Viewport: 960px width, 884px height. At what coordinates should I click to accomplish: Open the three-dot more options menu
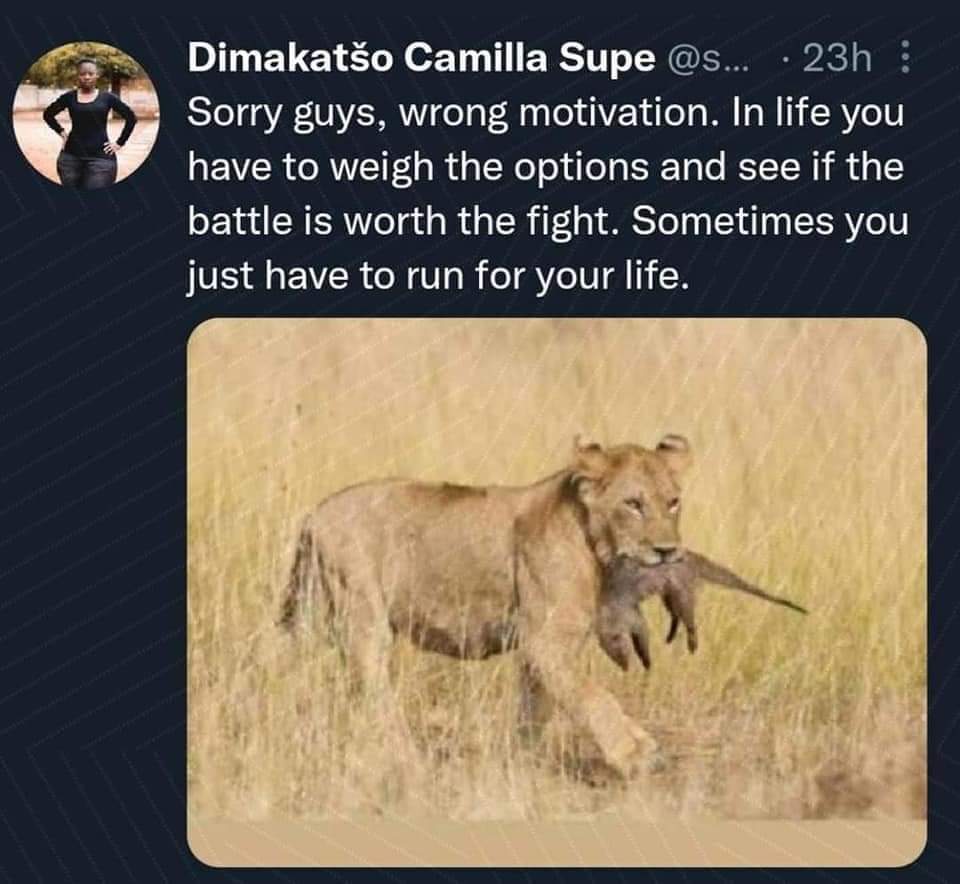(x=905, y=62)
